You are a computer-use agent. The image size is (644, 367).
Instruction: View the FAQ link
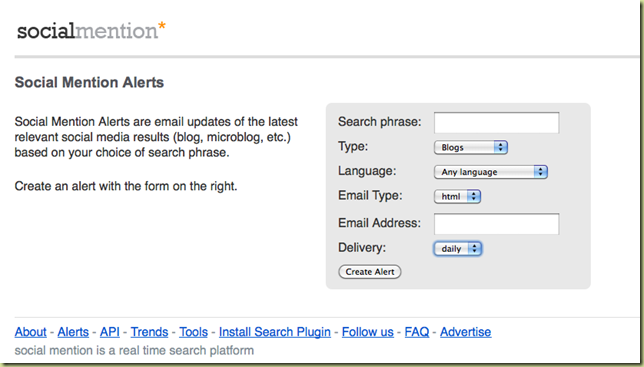(417, 332)
